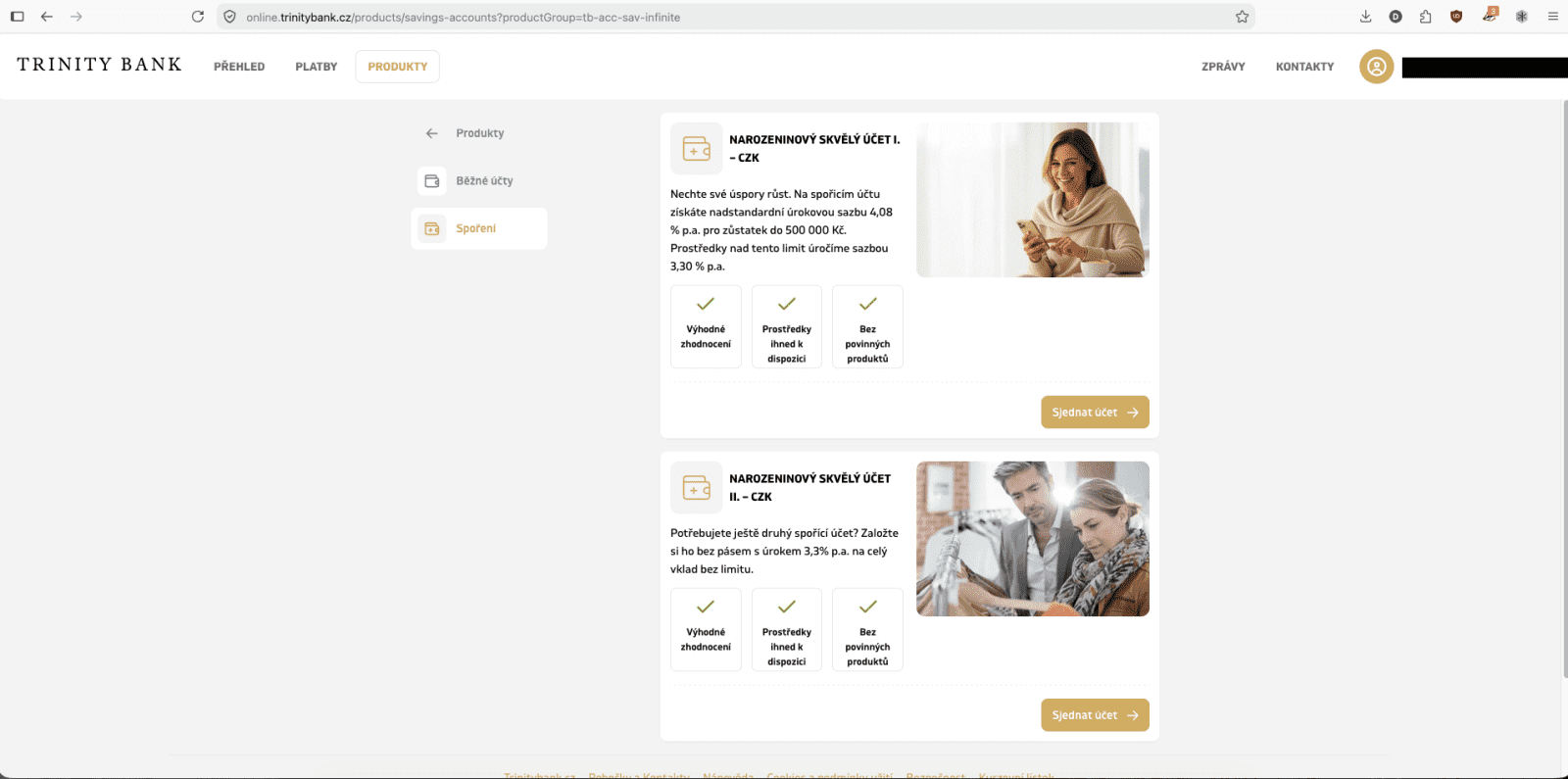
Task: Click the Běžné účty wallet icon
Action: coord(432,181)
